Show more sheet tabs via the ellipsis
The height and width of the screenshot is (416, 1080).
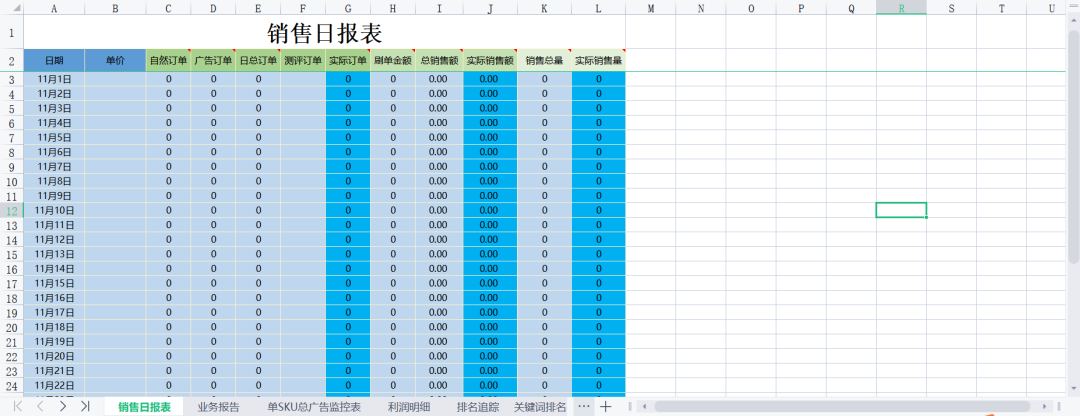(584, 407)
